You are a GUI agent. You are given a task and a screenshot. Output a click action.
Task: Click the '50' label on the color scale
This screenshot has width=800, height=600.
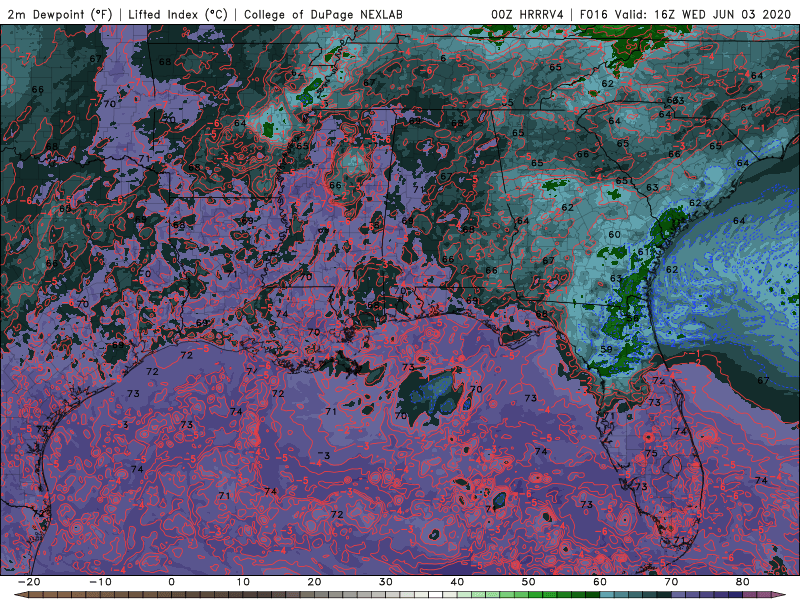(529, 582)
